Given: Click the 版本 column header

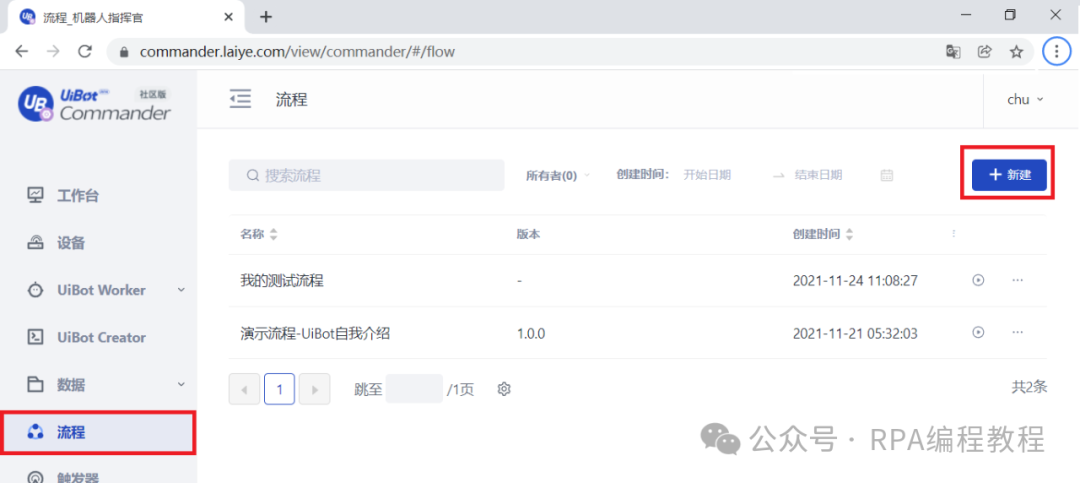Looking at the screenshot, I should [528, 234].
